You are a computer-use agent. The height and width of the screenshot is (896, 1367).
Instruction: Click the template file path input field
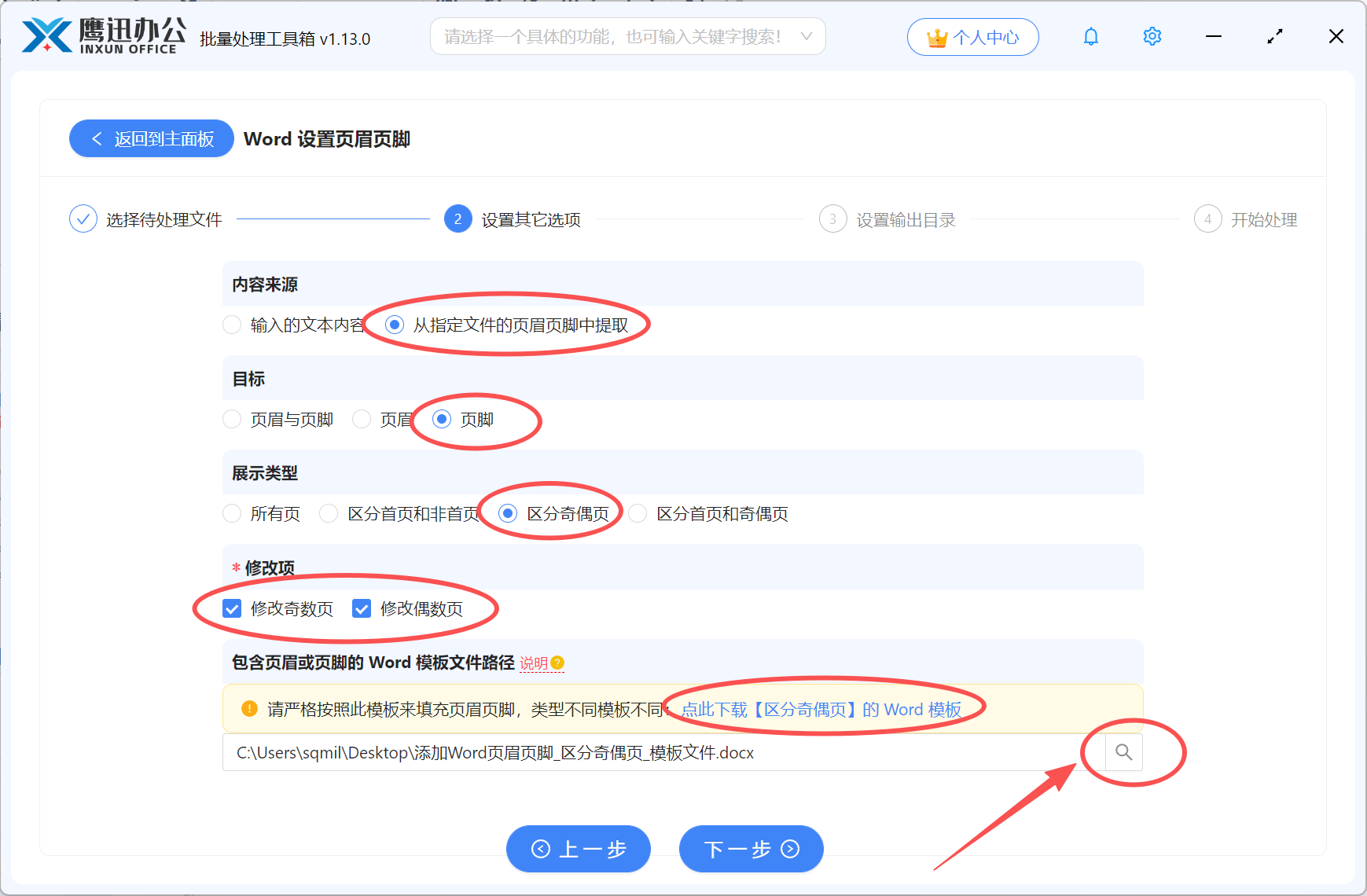(629, 752)
